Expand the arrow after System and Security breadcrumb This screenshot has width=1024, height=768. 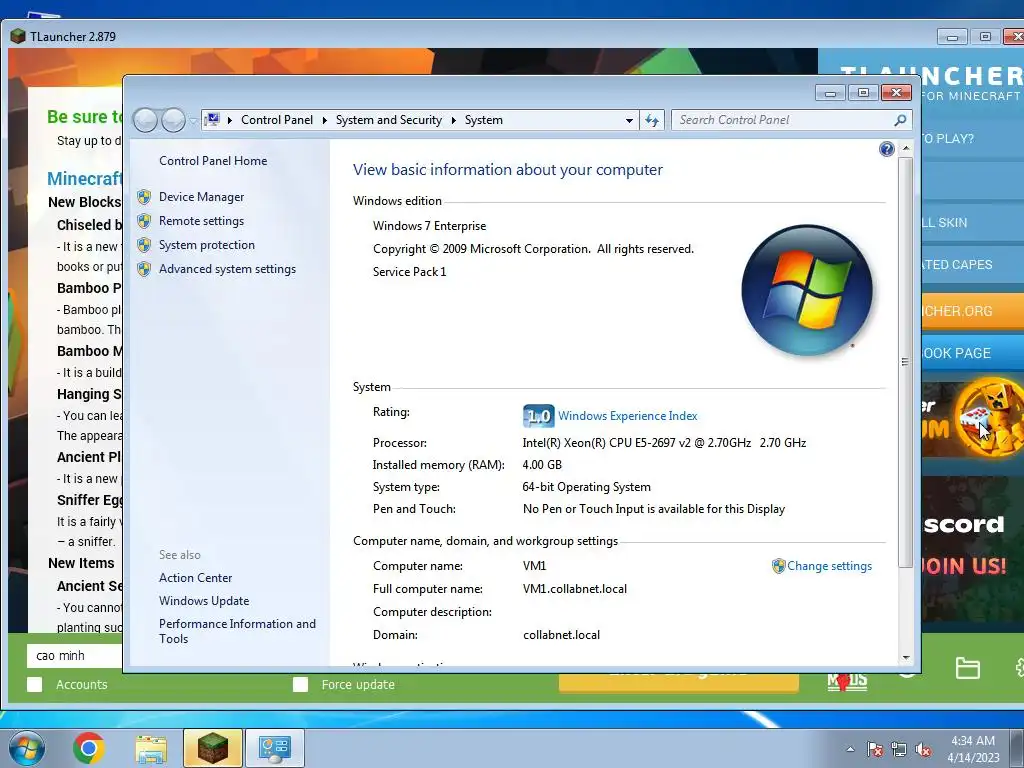coord(453,120)
